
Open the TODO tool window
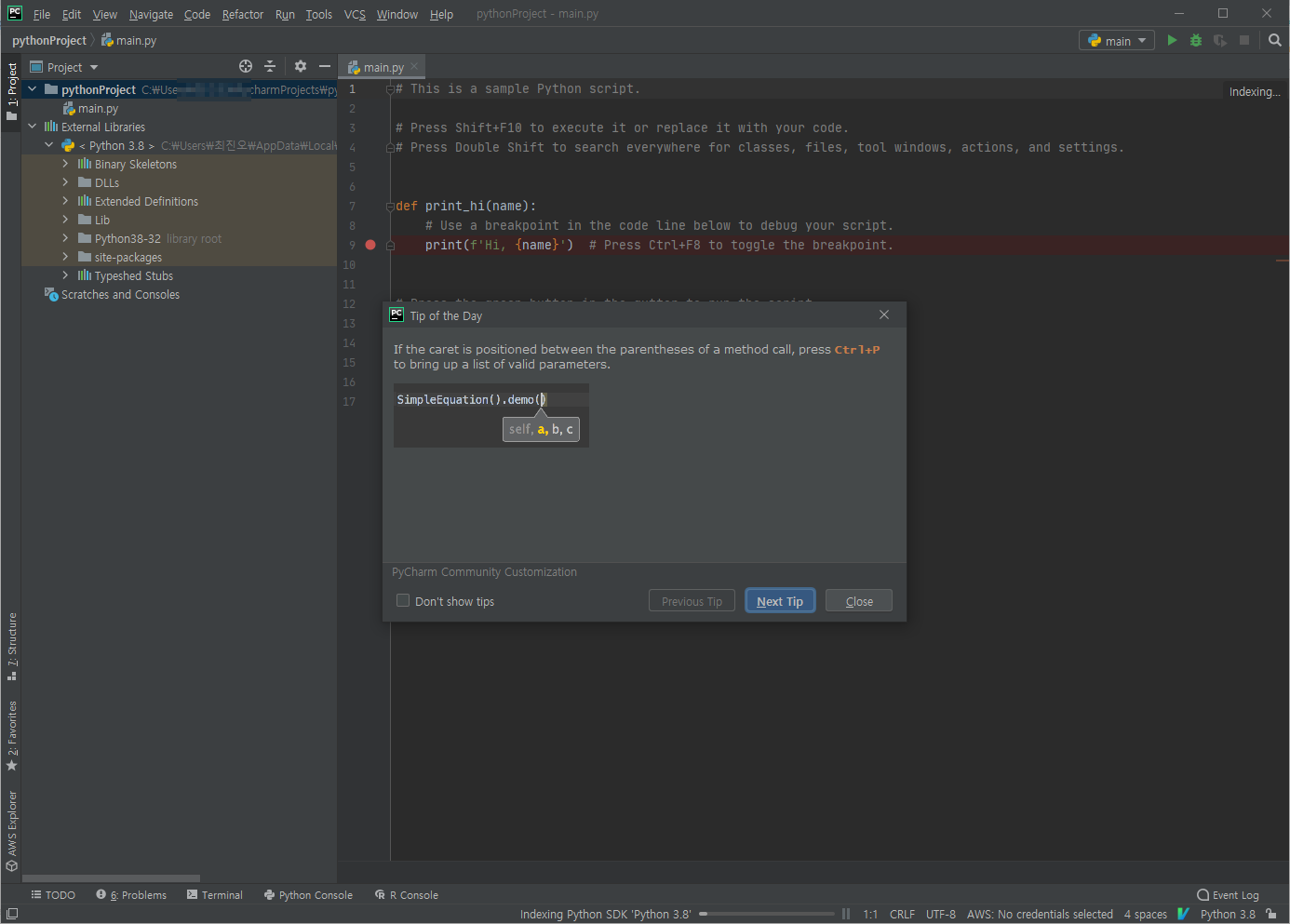pos(53,895)
